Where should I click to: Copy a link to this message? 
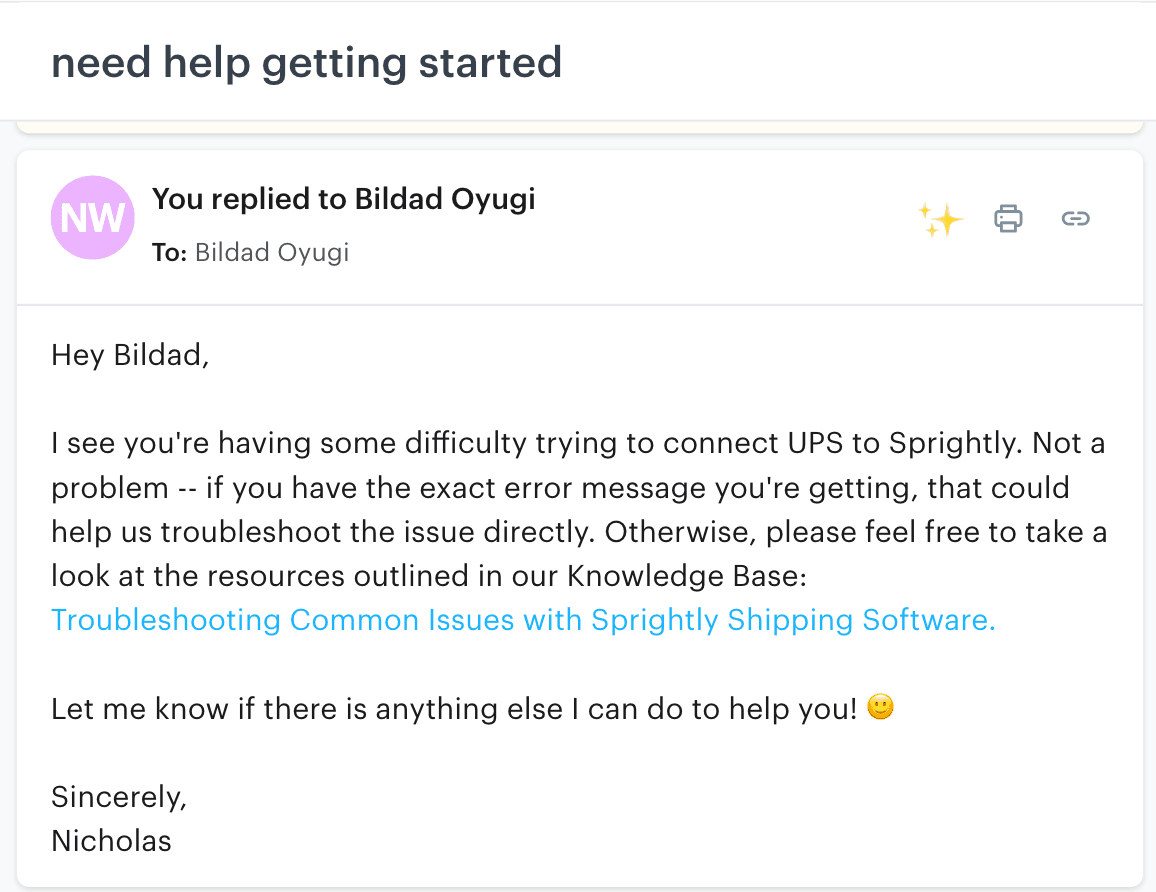1076,218
